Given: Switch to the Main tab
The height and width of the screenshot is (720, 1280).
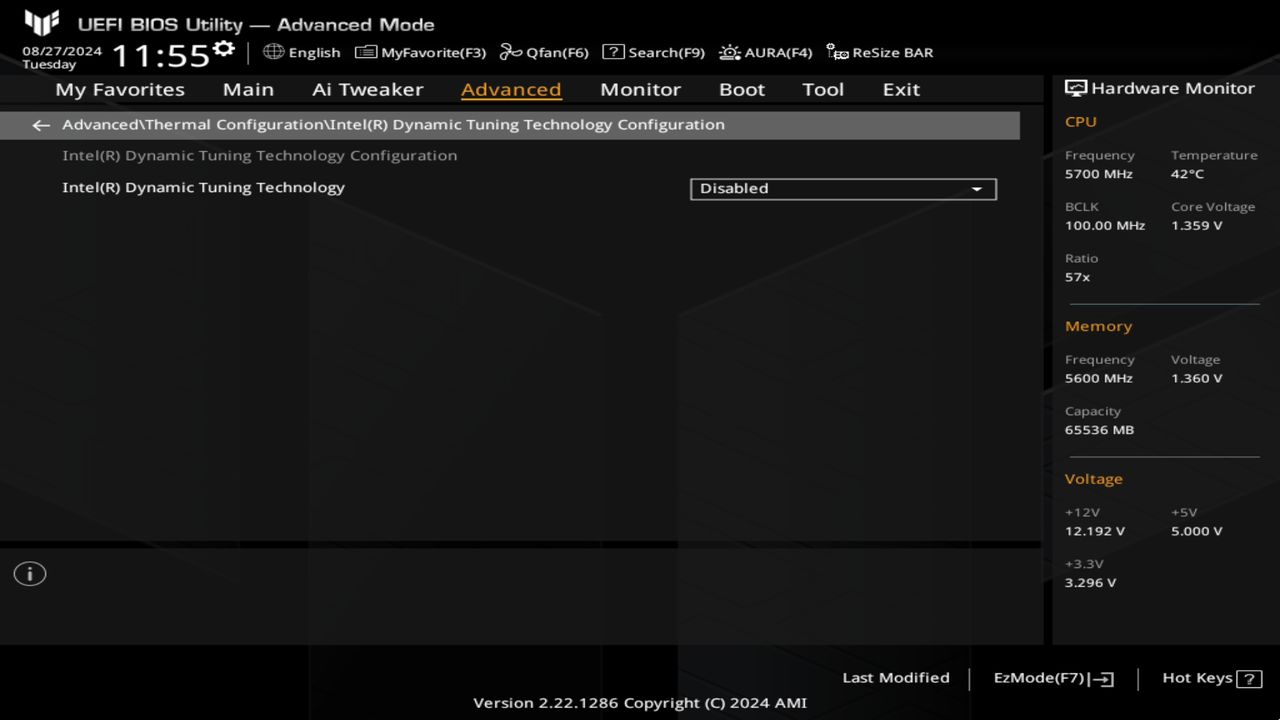Looking at the screenshot, I should (248, 89).
